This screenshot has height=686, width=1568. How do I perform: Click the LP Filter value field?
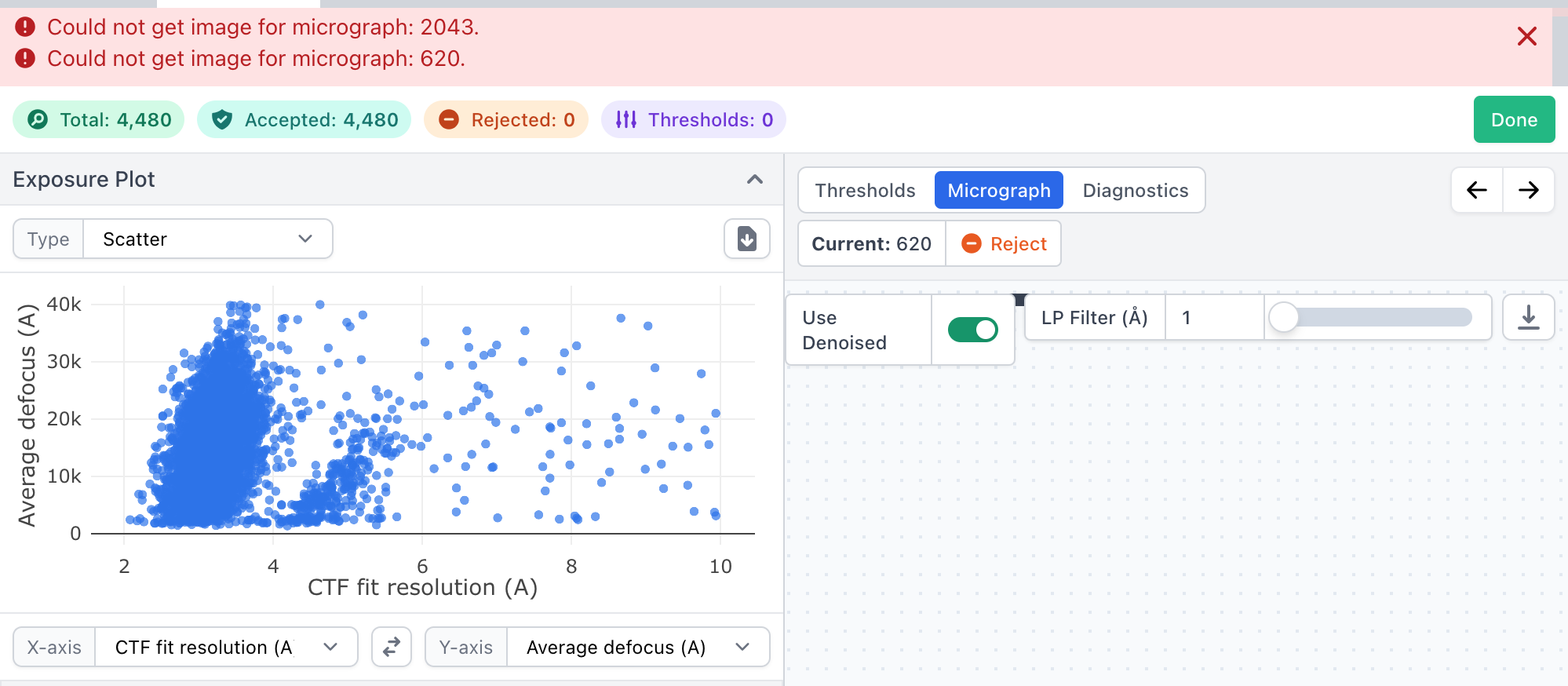tap(1215, 317)
